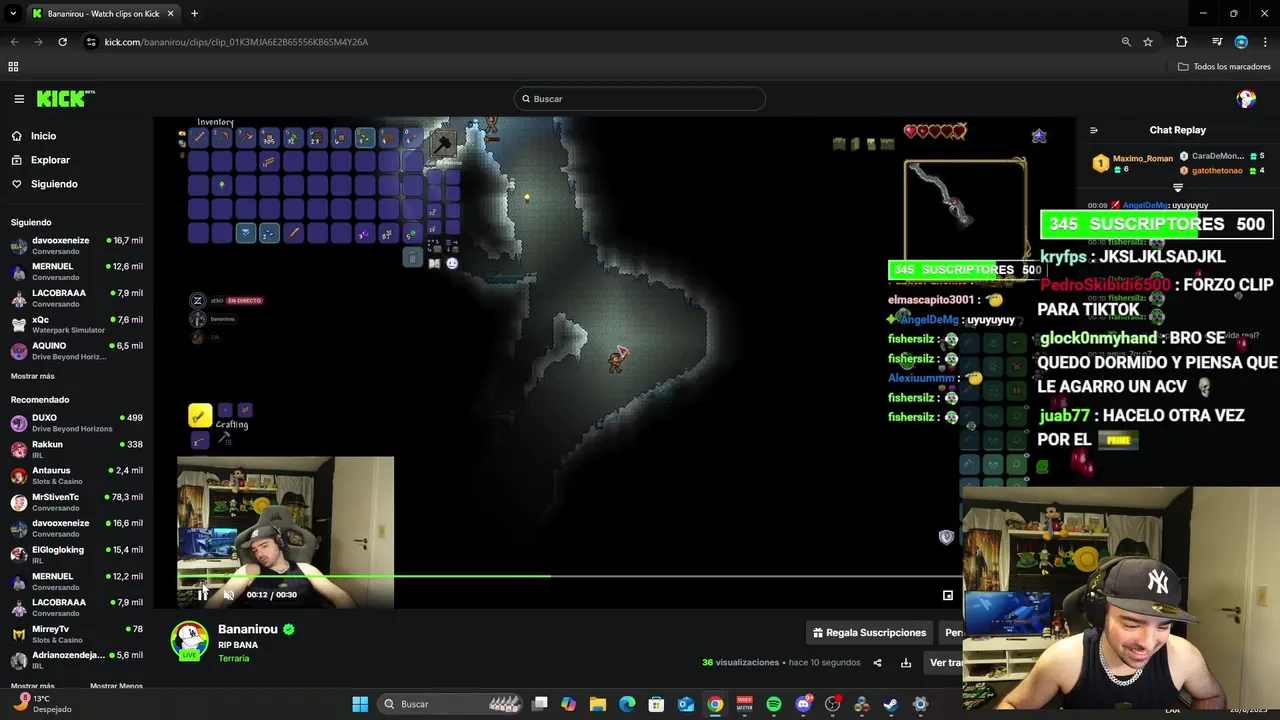Viewport: 1280px width, 720px height.
Task: Open the Ver transmisión button
Action: [x=946, y=662]
